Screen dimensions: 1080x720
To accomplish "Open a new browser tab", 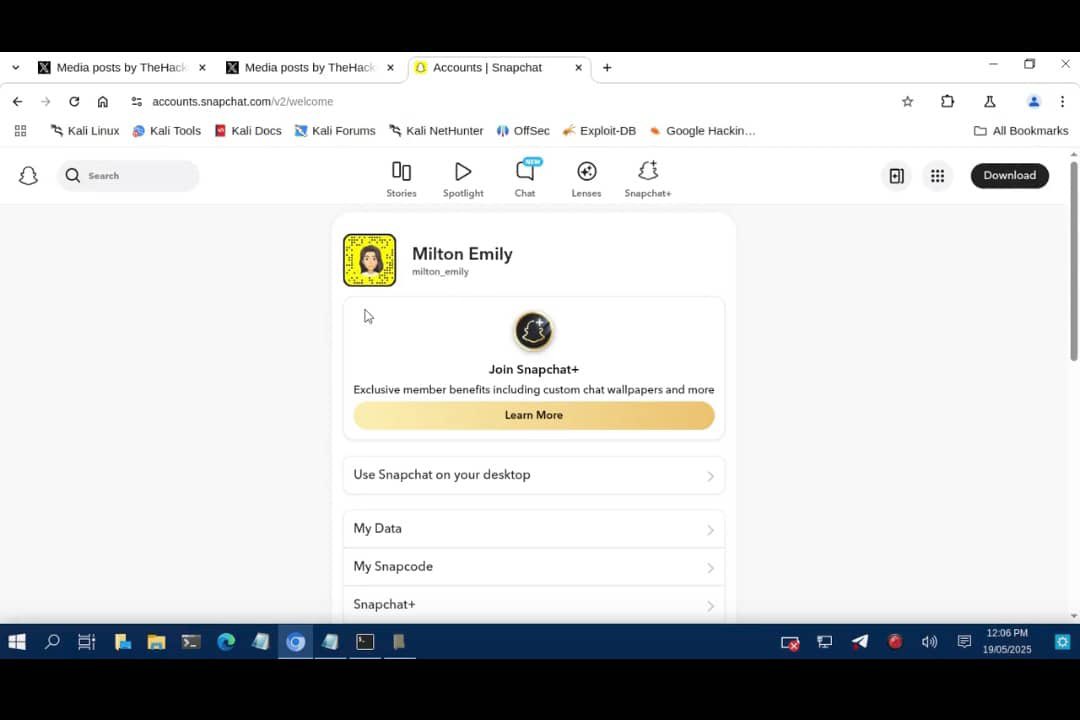I will click(607, 68).
